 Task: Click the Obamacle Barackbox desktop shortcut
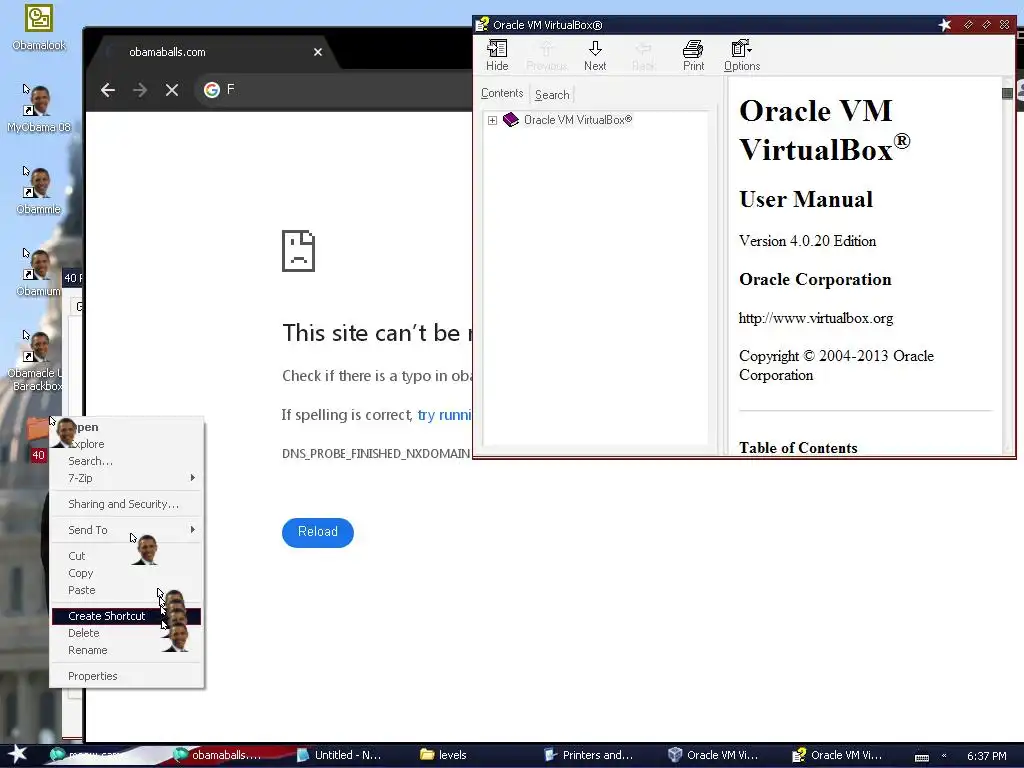tap(36, 361)
